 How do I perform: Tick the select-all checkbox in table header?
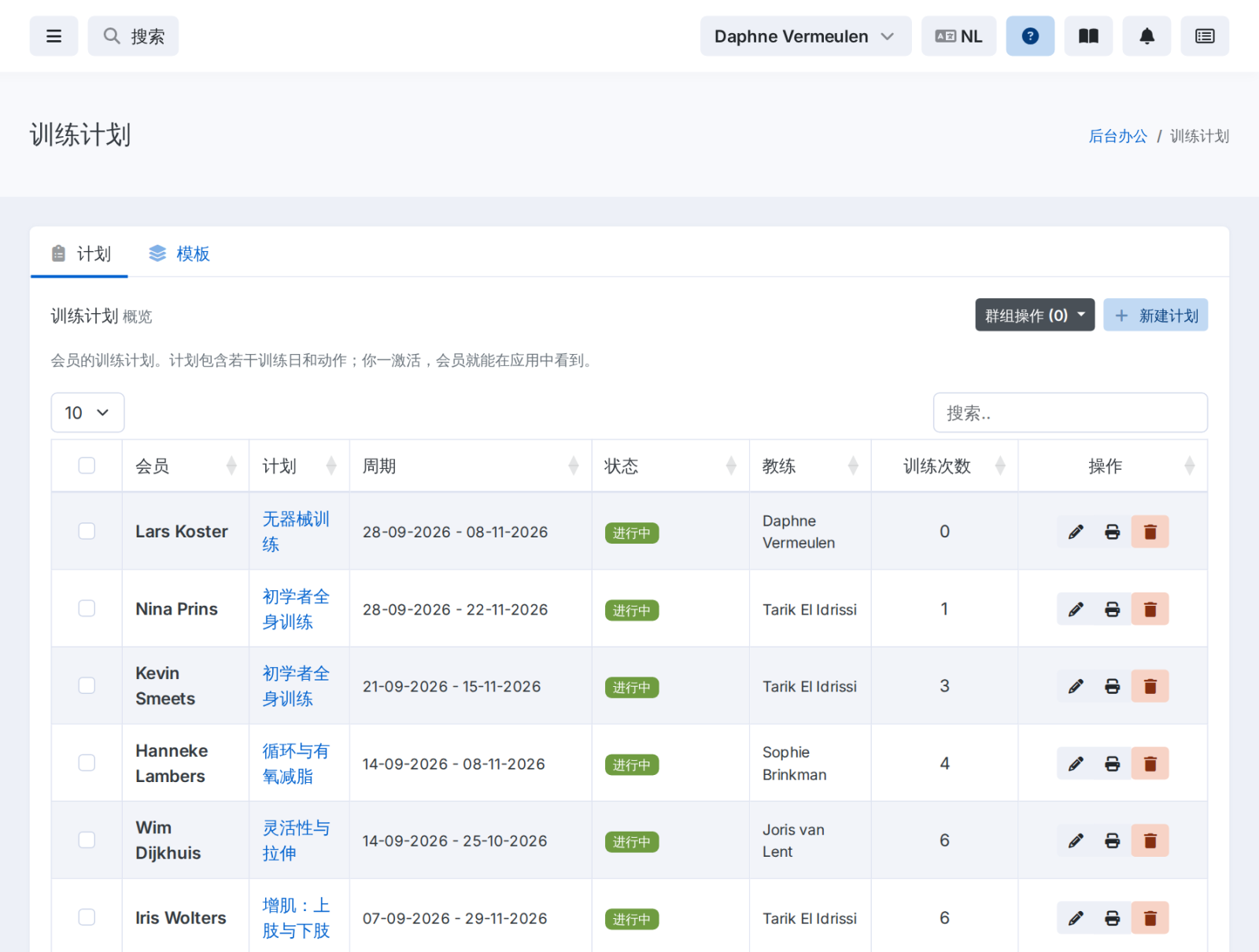(x=87, y=466)
